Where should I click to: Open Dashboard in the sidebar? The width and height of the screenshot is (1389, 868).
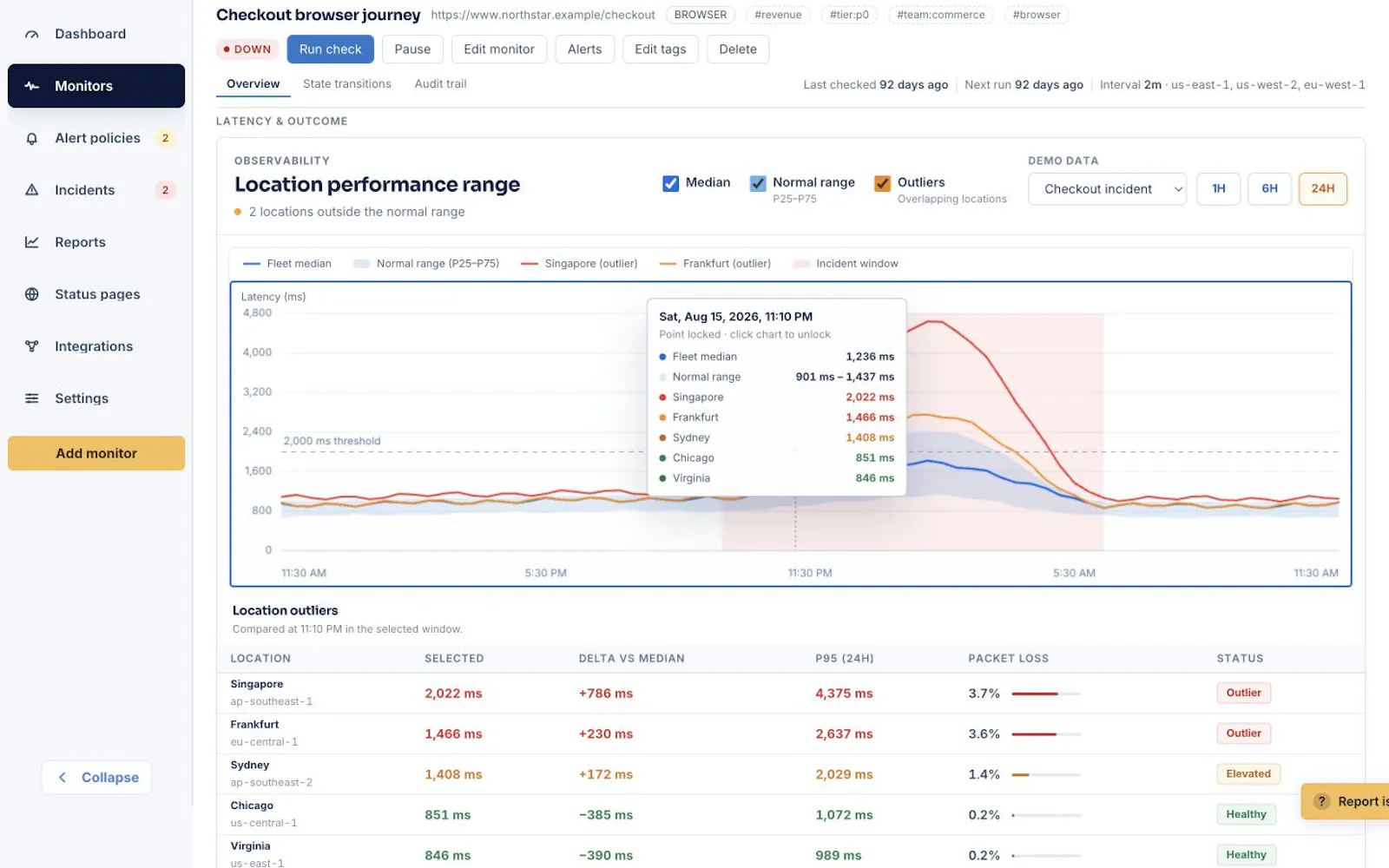pos(96,34)
